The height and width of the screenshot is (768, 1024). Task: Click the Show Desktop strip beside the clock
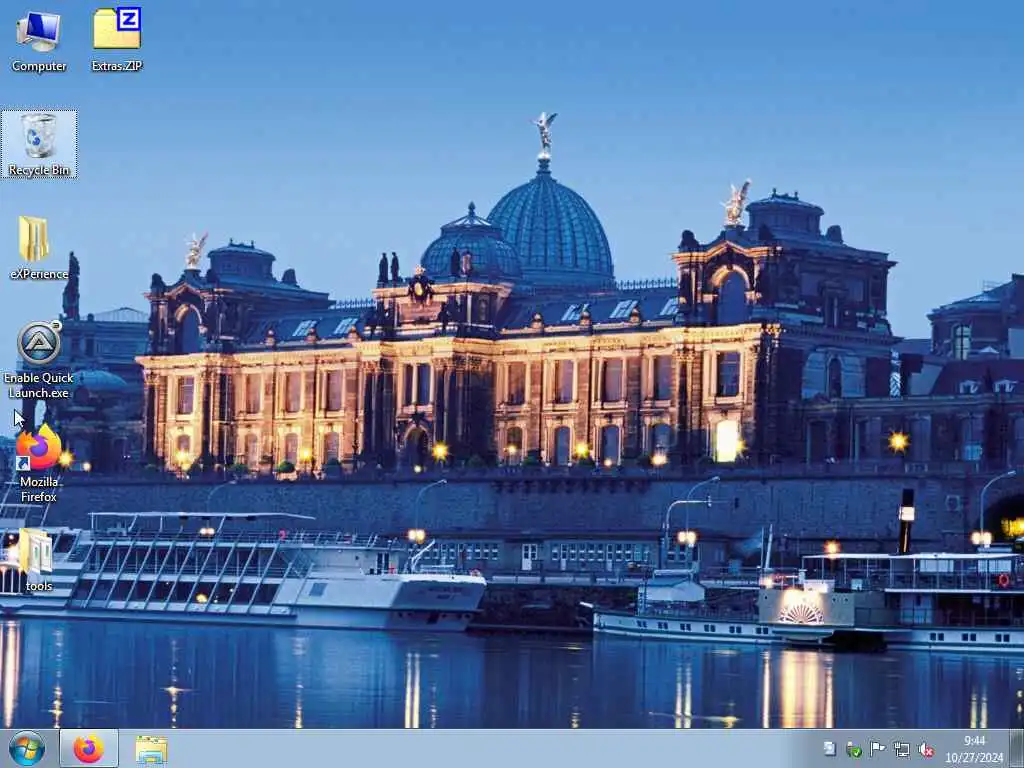point(1017,748)
